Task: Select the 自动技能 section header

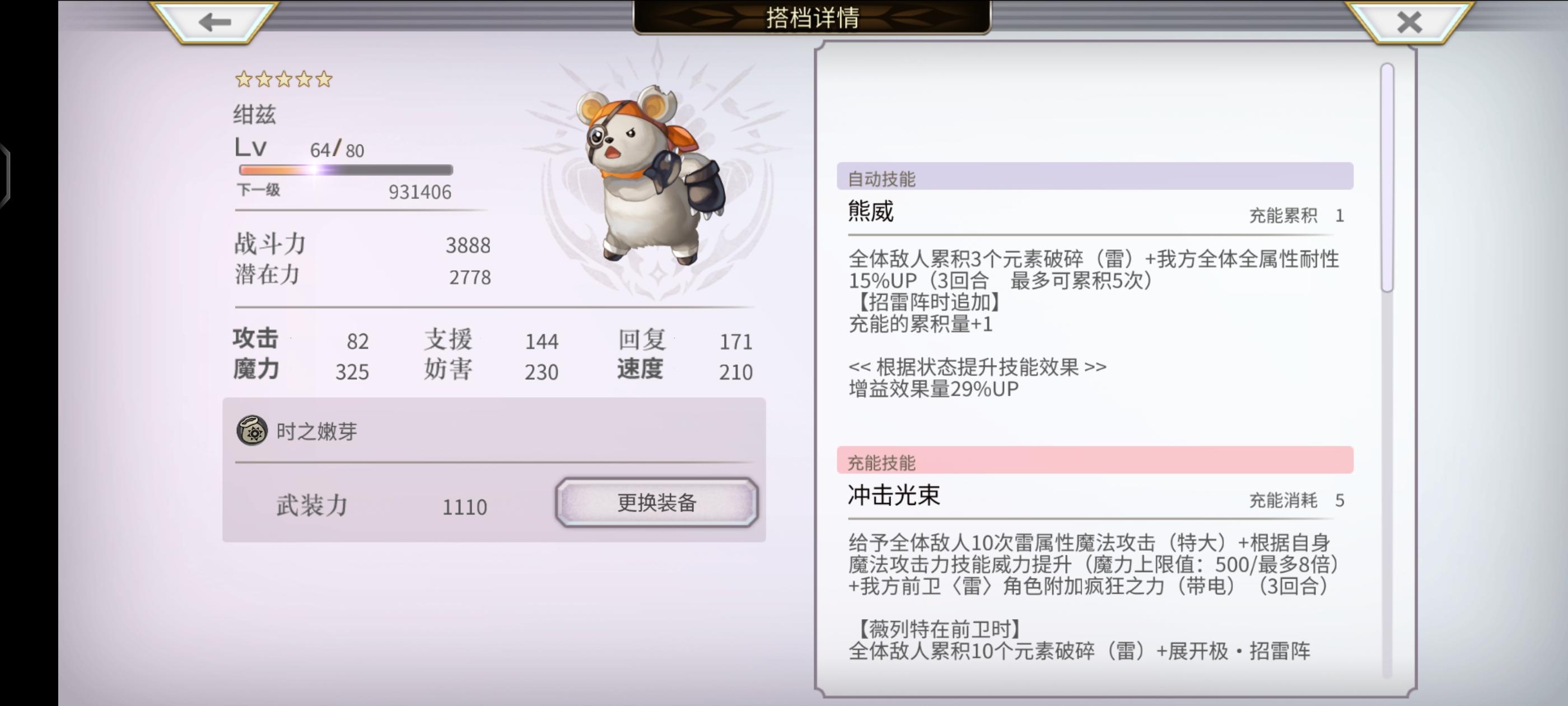Action: pyautogui.click(x=1094, y=176)
